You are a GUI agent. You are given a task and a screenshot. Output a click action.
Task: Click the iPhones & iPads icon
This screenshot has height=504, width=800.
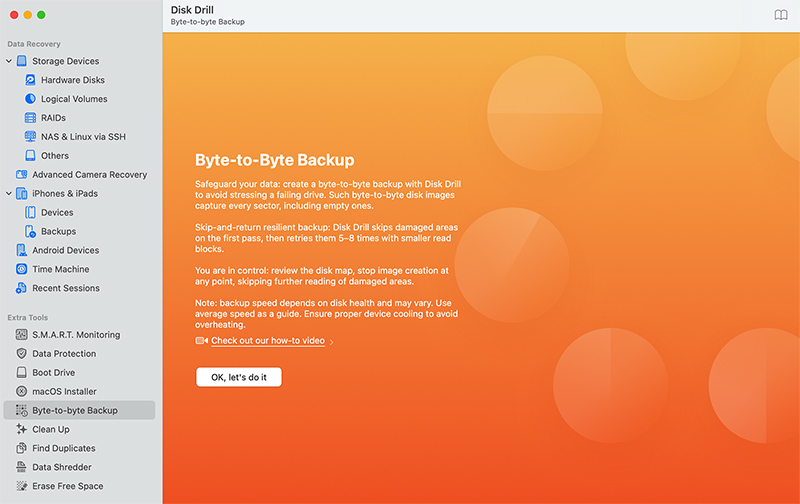21,193
